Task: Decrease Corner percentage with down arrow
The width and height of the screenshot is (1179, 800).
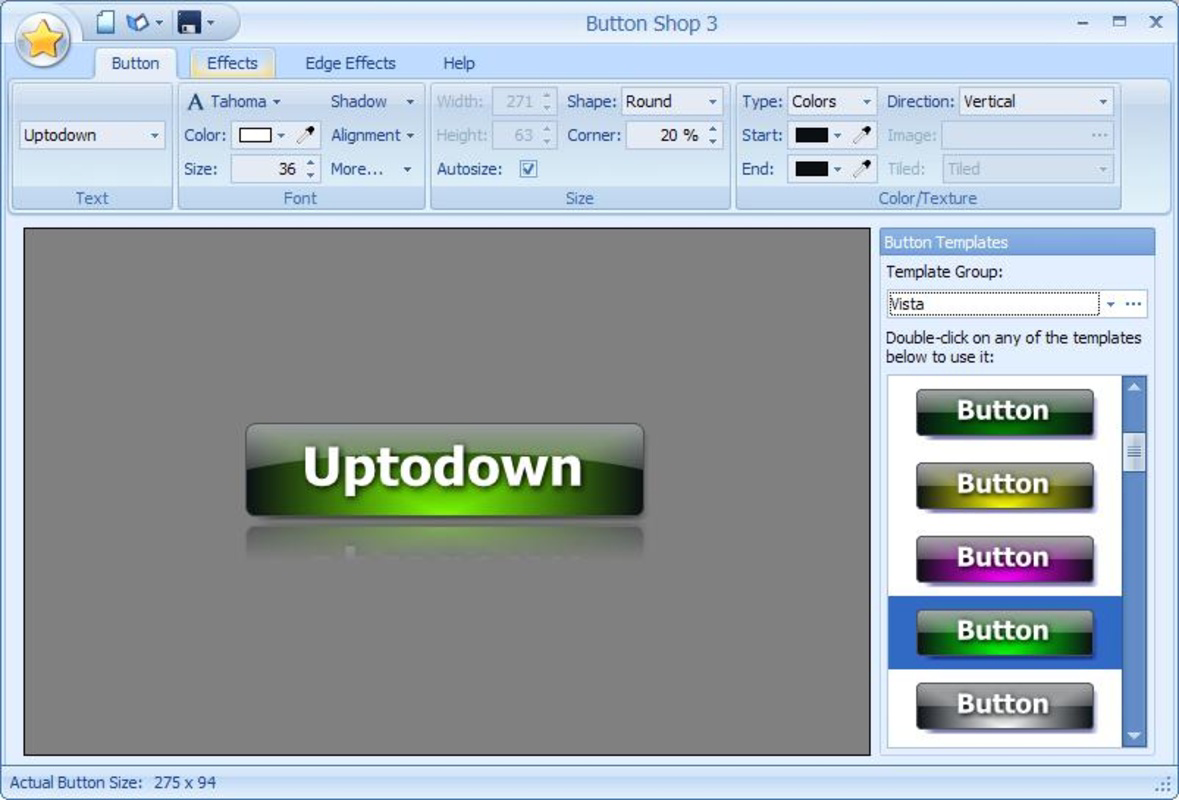Action: [x=712, y=142]
